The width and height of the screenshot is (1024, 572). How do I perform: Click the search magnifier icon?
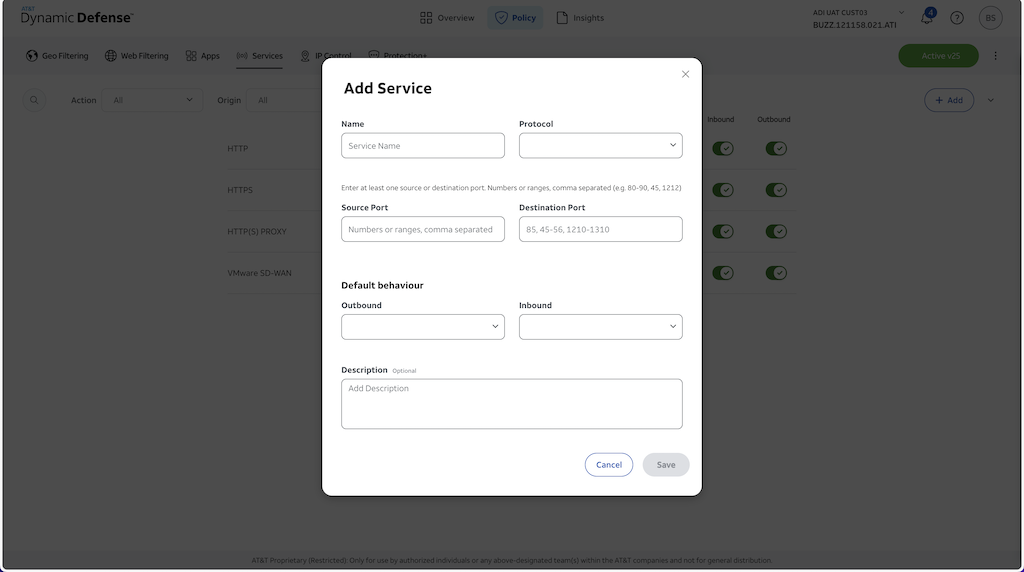(x=34, y=100)
